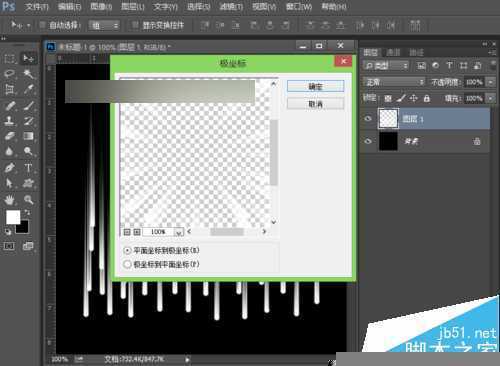Image resolution: width=500 pixels, height=366 pixels.
Task: Lock layer position icon
Action: coord(413,98)
